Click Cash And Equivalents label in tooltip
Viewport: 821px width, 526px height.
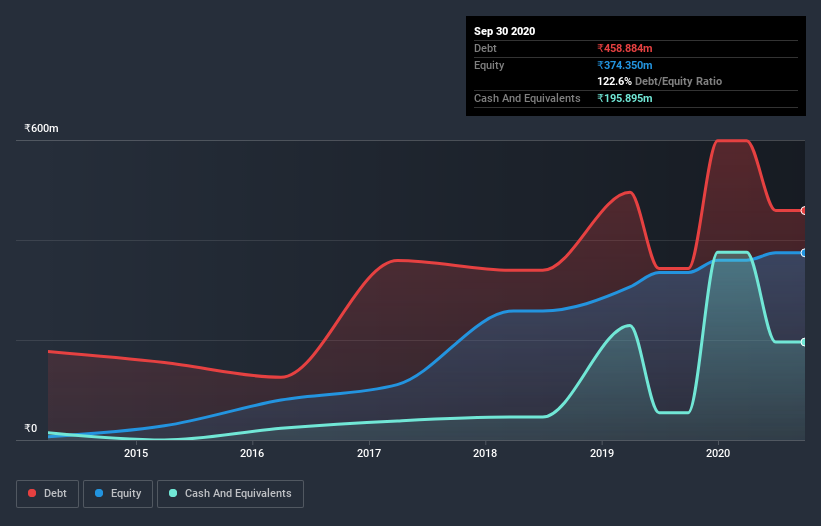[527, 98]
